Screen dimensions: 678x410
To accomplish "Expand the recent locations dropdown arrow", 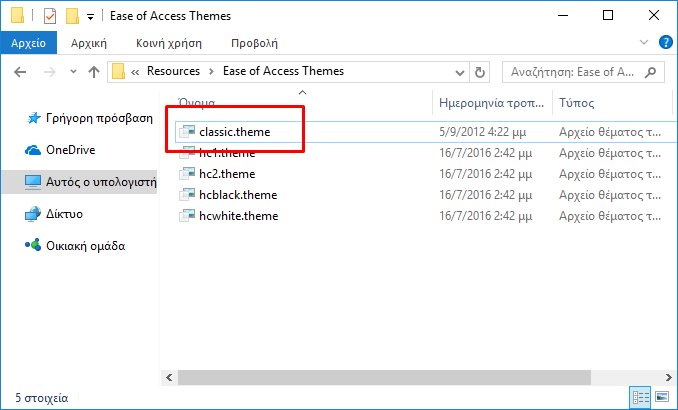I will 74,72.
